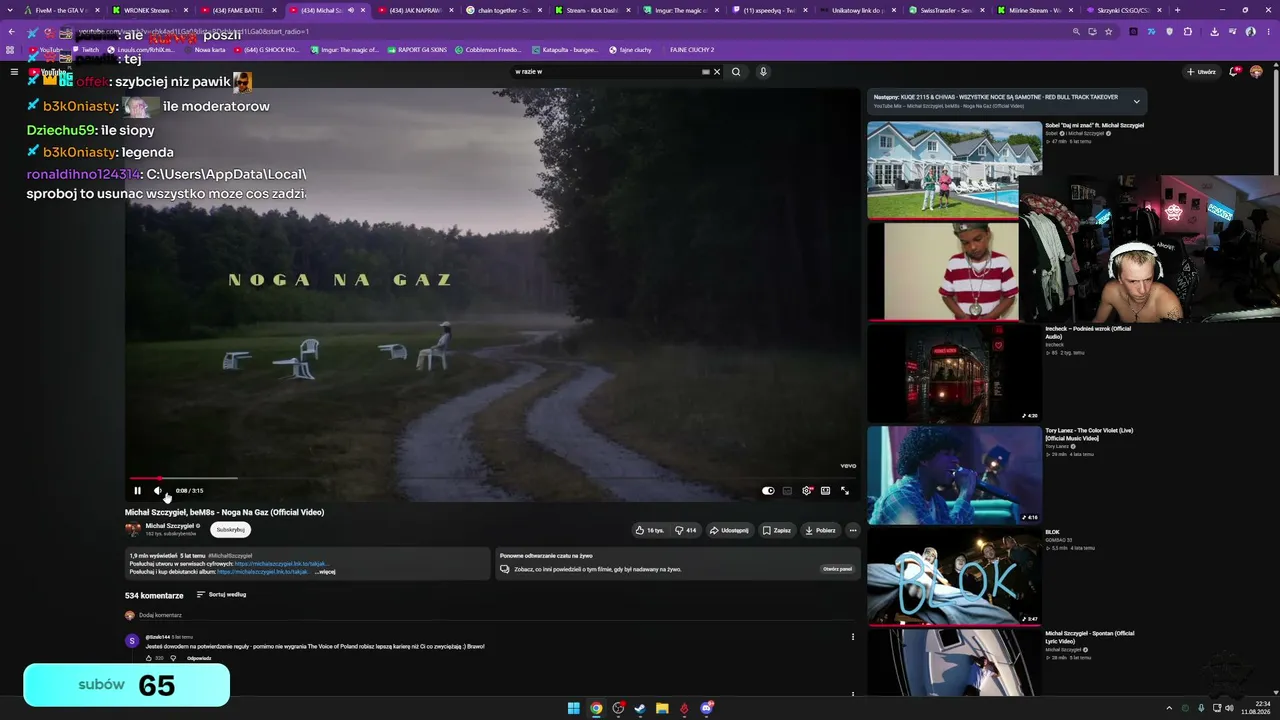Open Steam from the taskbar
Screen dimensions: 1280x720
pos(640,708)
